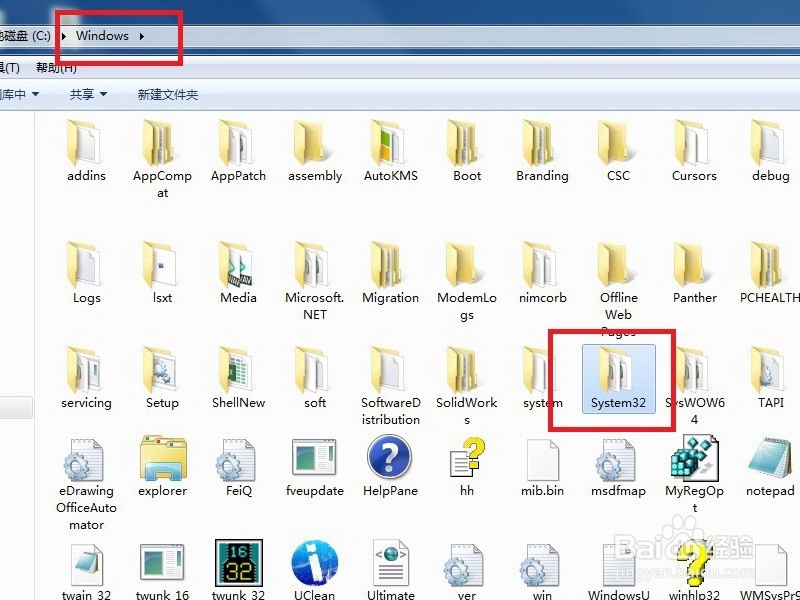Select the Panther folder
The image size is (800, 600).
(x=694, y=272)
